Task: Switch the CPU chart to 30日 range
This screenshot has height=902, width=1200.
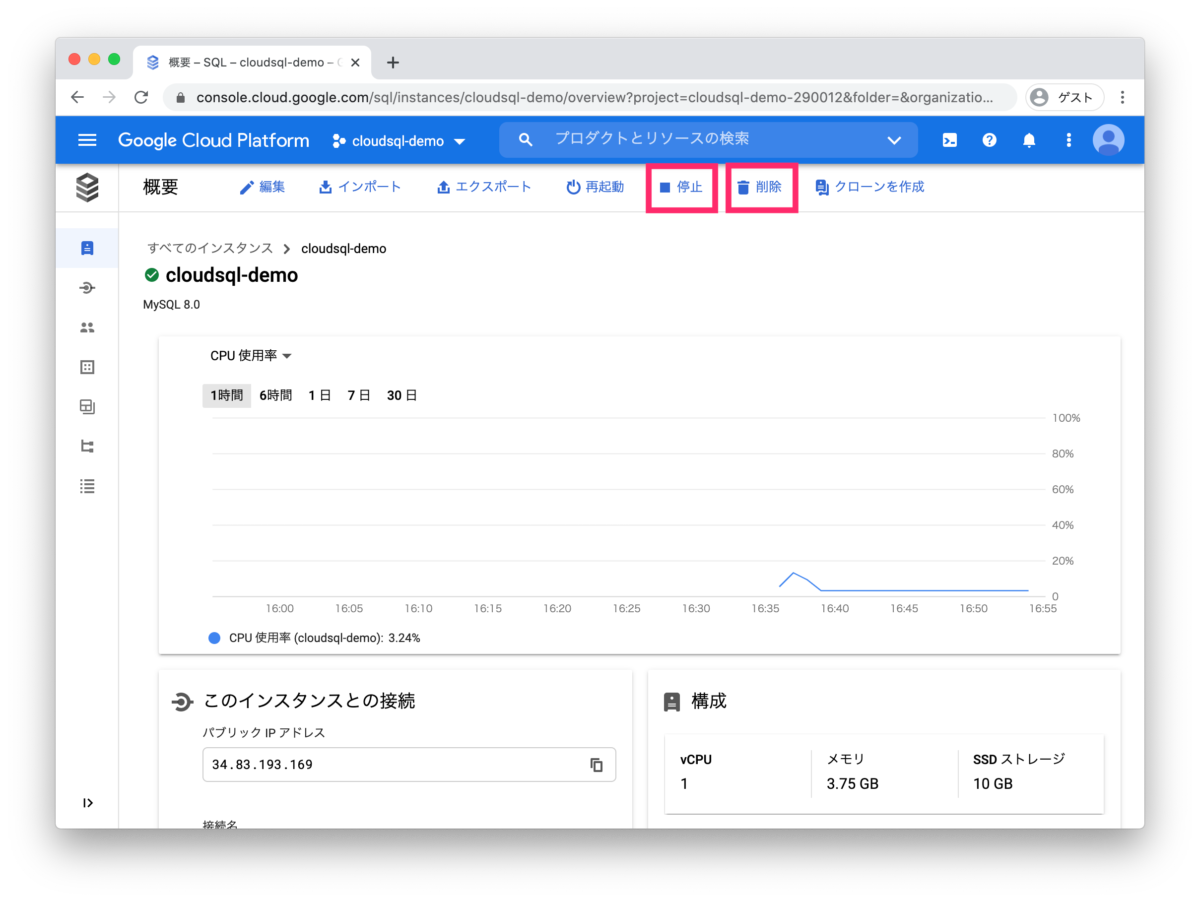Action: [402, 394]
